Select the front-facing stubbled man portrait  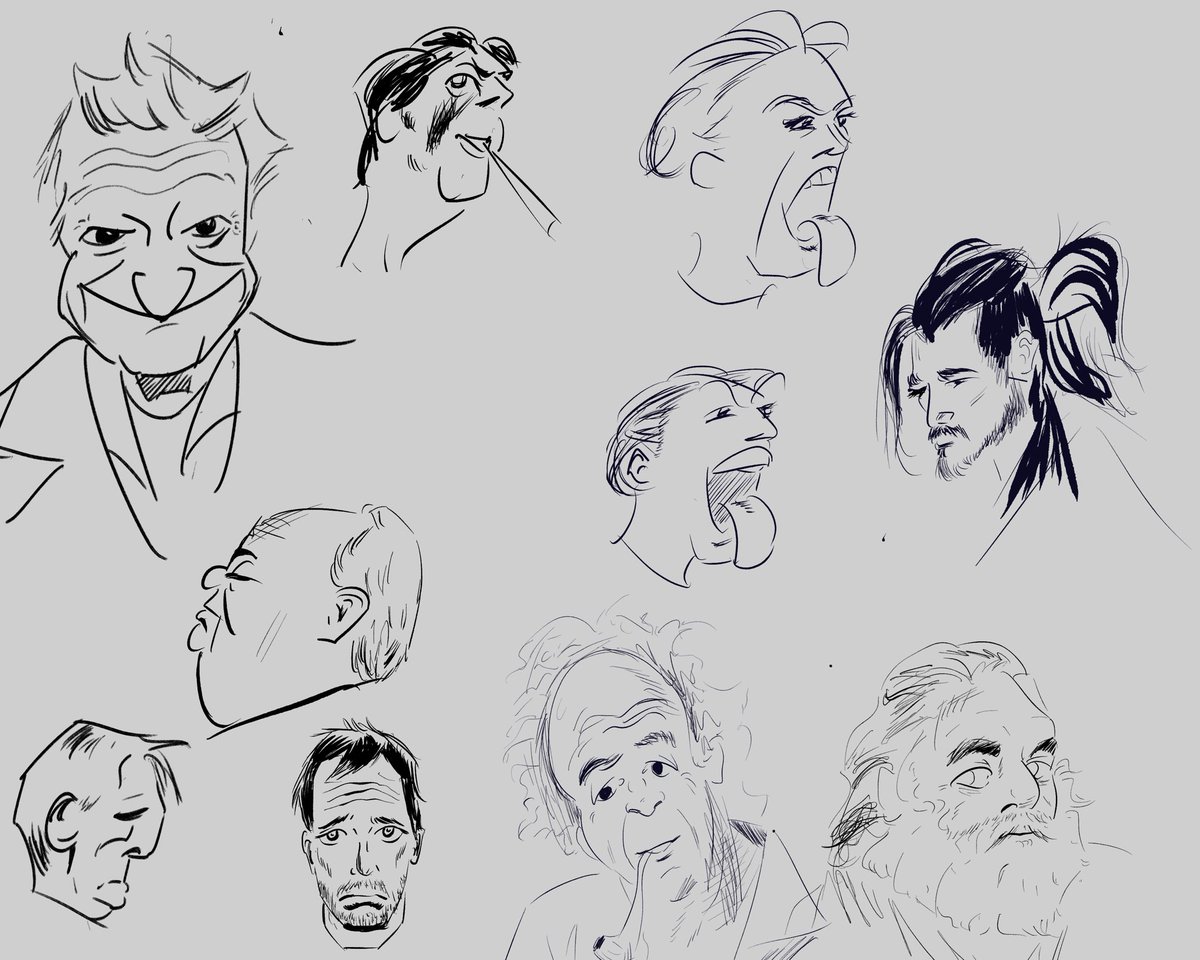(x=358, y=835)
